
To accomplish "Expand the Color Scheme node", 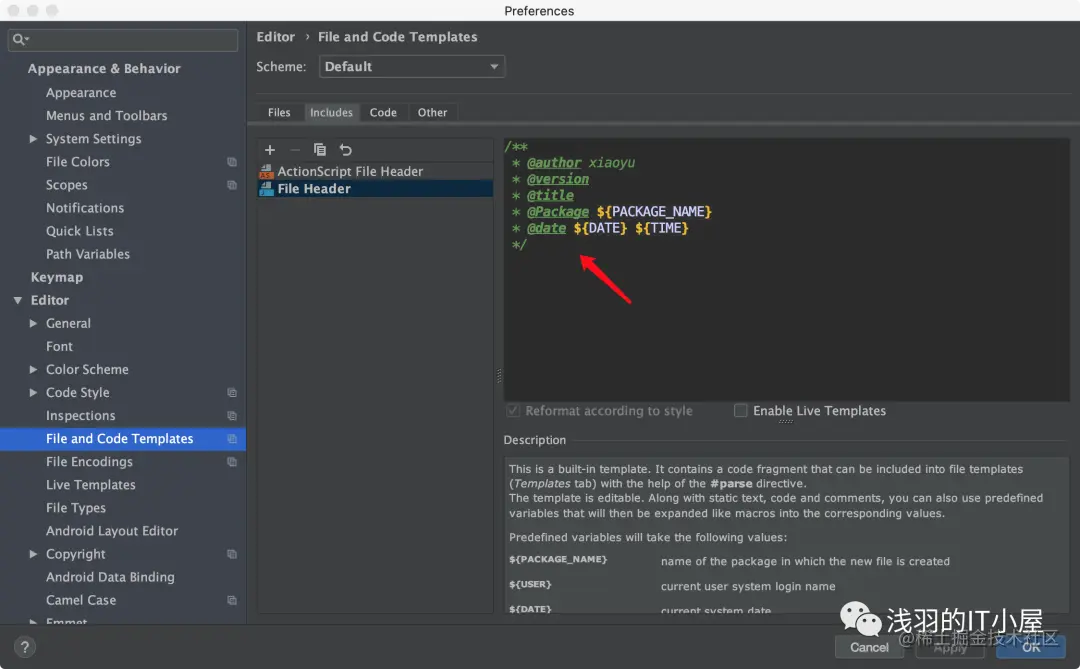I will [x=33, y=369].
